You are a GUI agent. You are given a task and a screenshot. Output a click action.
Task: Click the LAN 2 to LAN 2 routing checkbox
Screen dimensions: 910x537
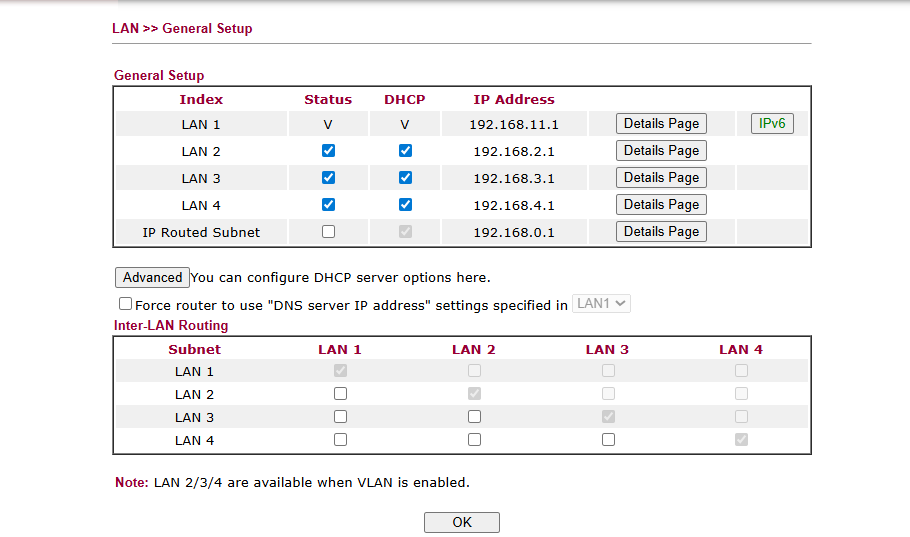474,394
